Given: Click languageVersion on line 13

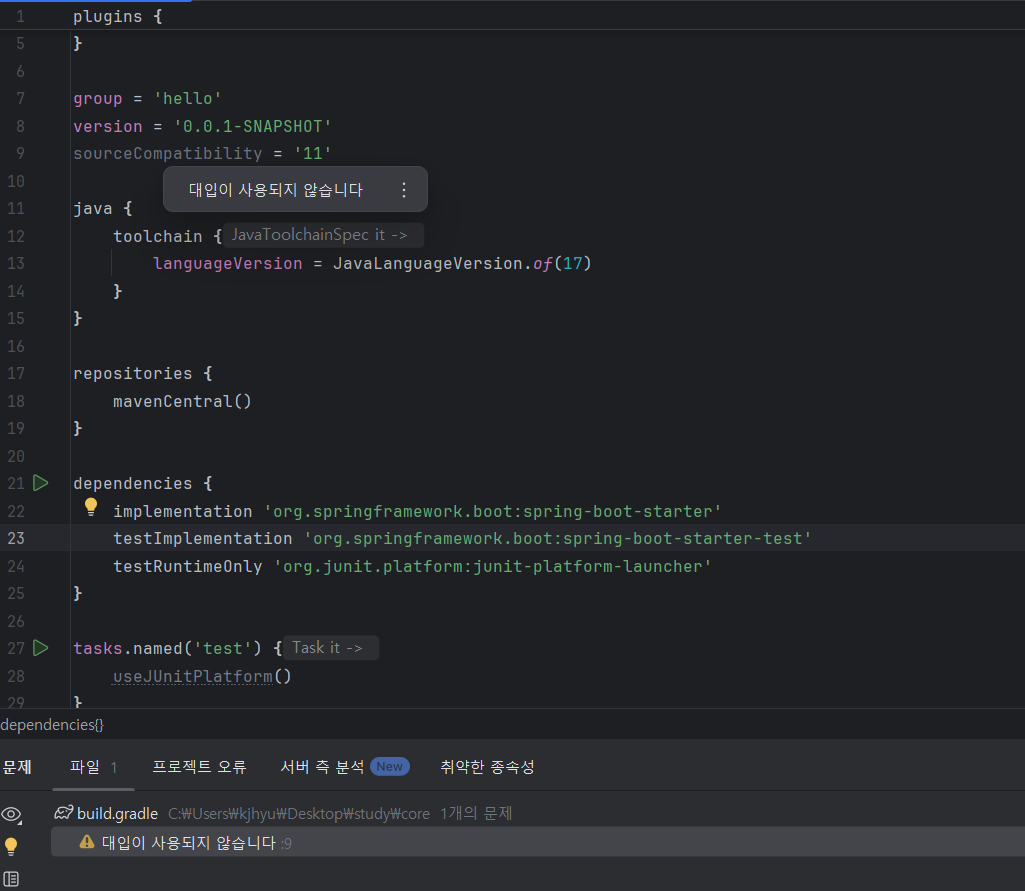Looking at the screenshot, I should click(x=227, y=263).
